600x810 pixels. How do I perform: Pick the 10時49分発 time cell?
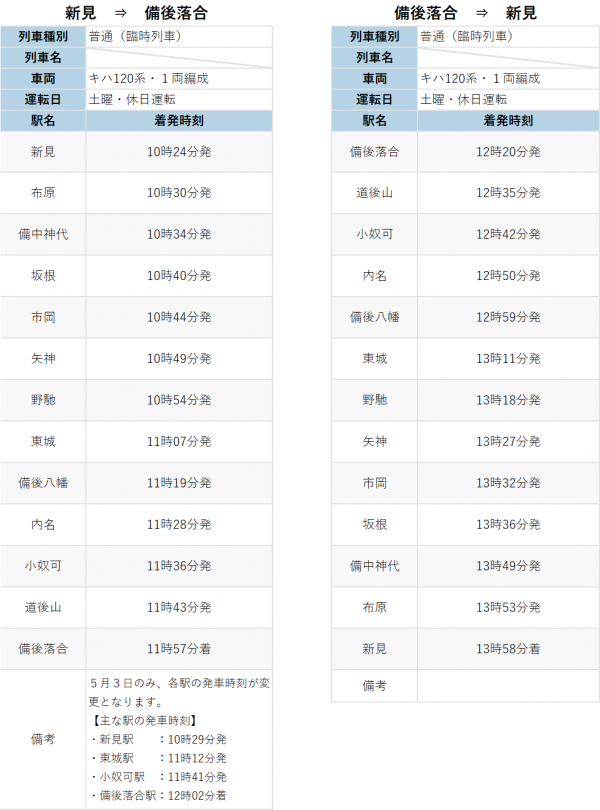tap(179, 359)
